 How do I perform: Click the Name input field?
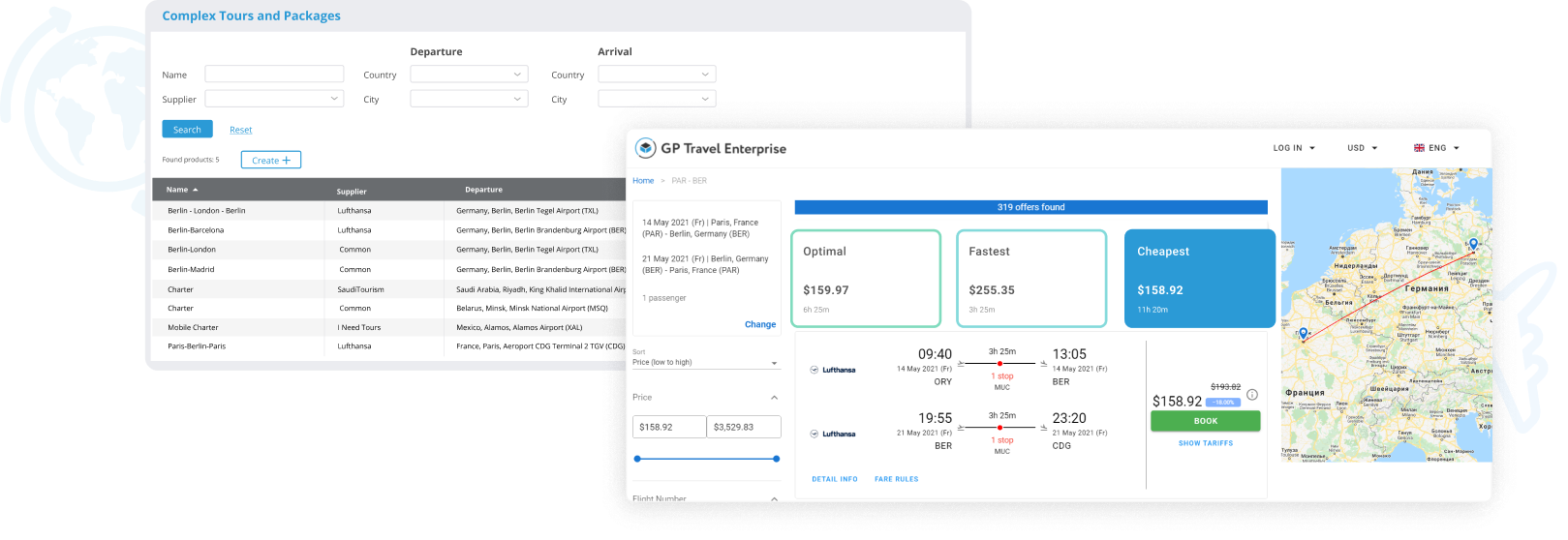coord(274,75)
